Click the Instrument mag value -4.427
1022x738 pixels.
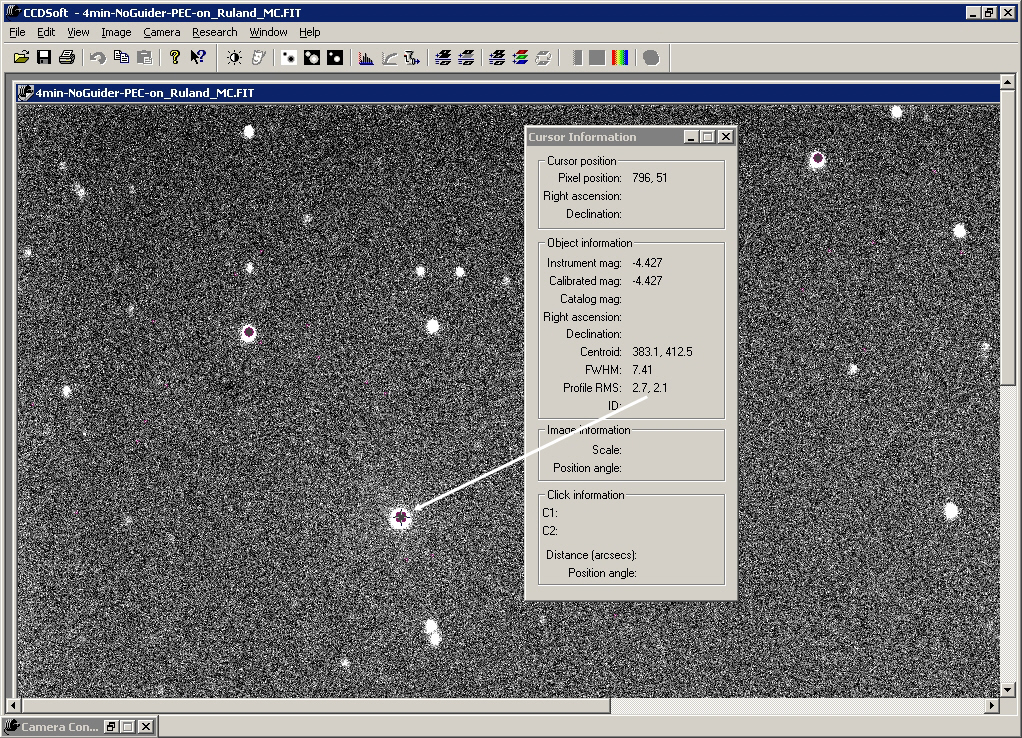pyautogui.click(x=647, y=263)
